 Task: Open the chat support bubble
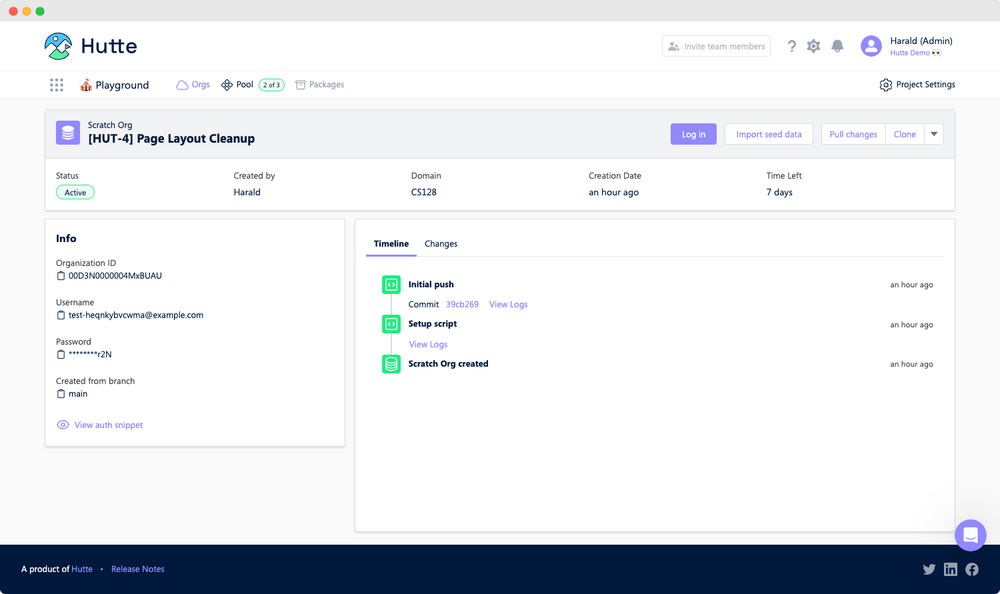click(x=970, y=535)
